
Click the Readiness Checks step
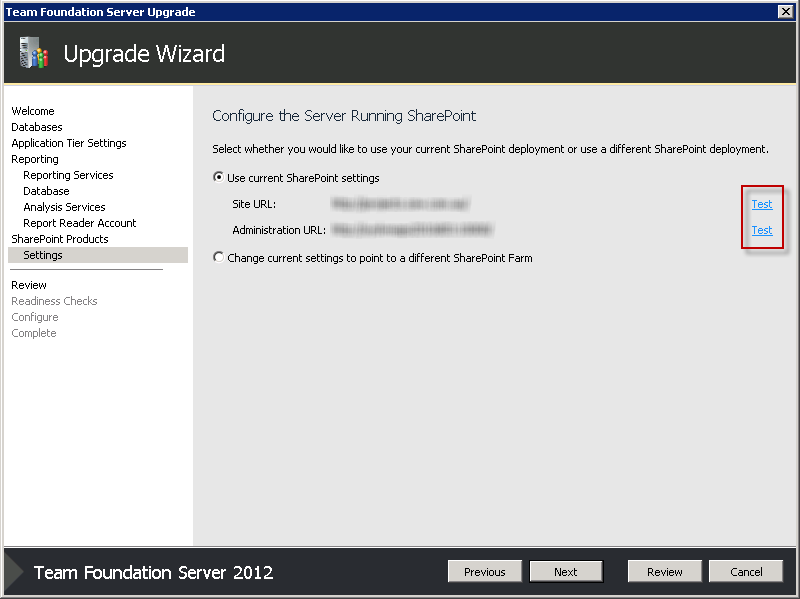tap(54, 301)
